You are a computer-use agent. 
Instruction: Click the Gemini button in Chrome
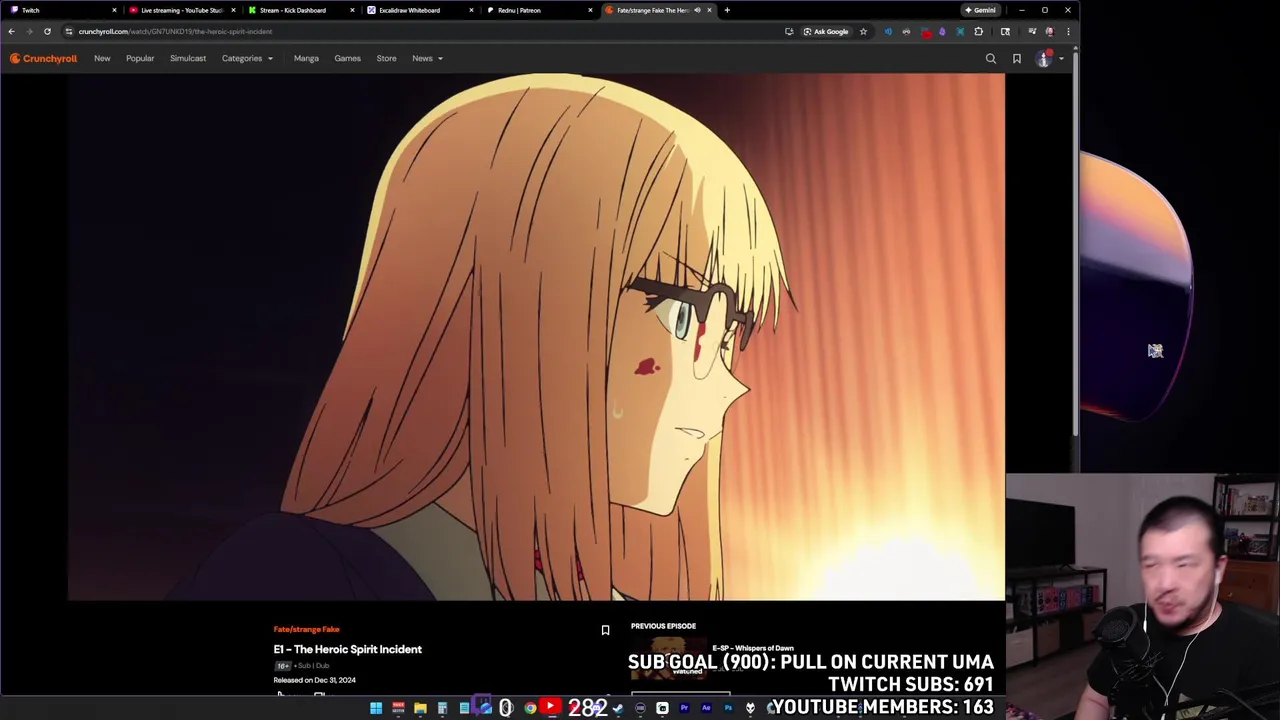point(980,10)
